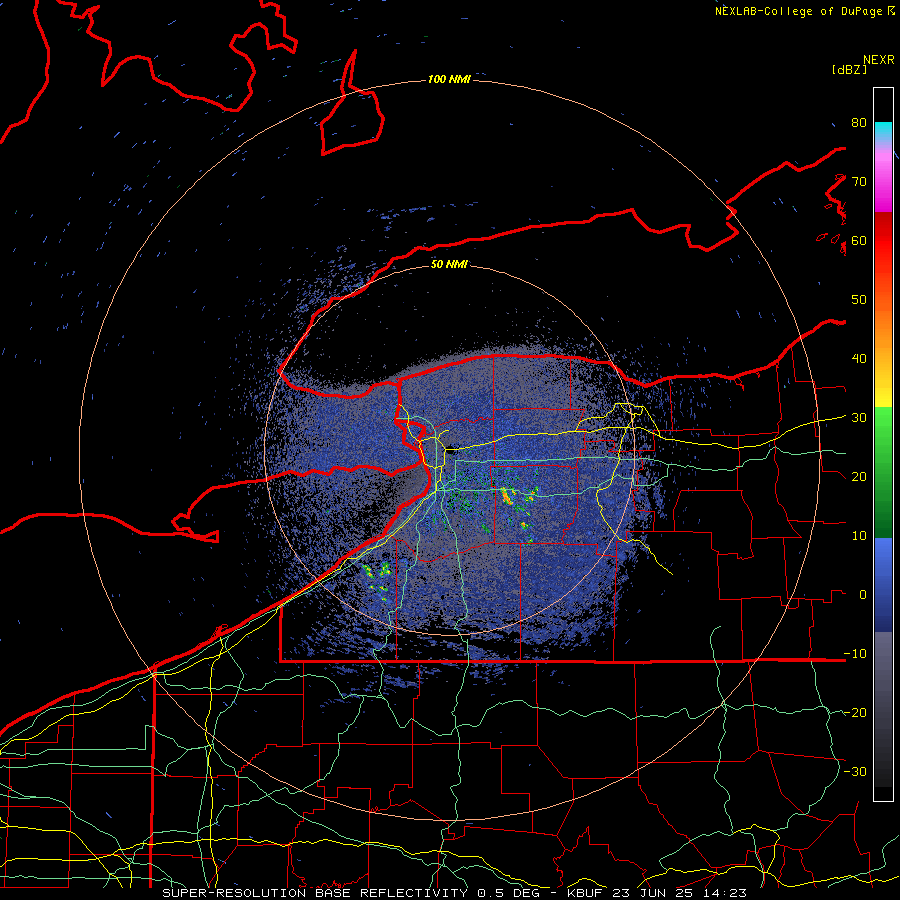Click the "100 NMI" range ring label
Screen dimensions: 900x900
(x=449, y=79)
